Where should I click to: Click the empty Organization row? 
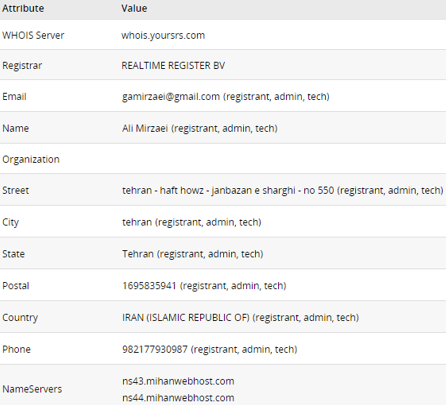[x=223, y=159]
